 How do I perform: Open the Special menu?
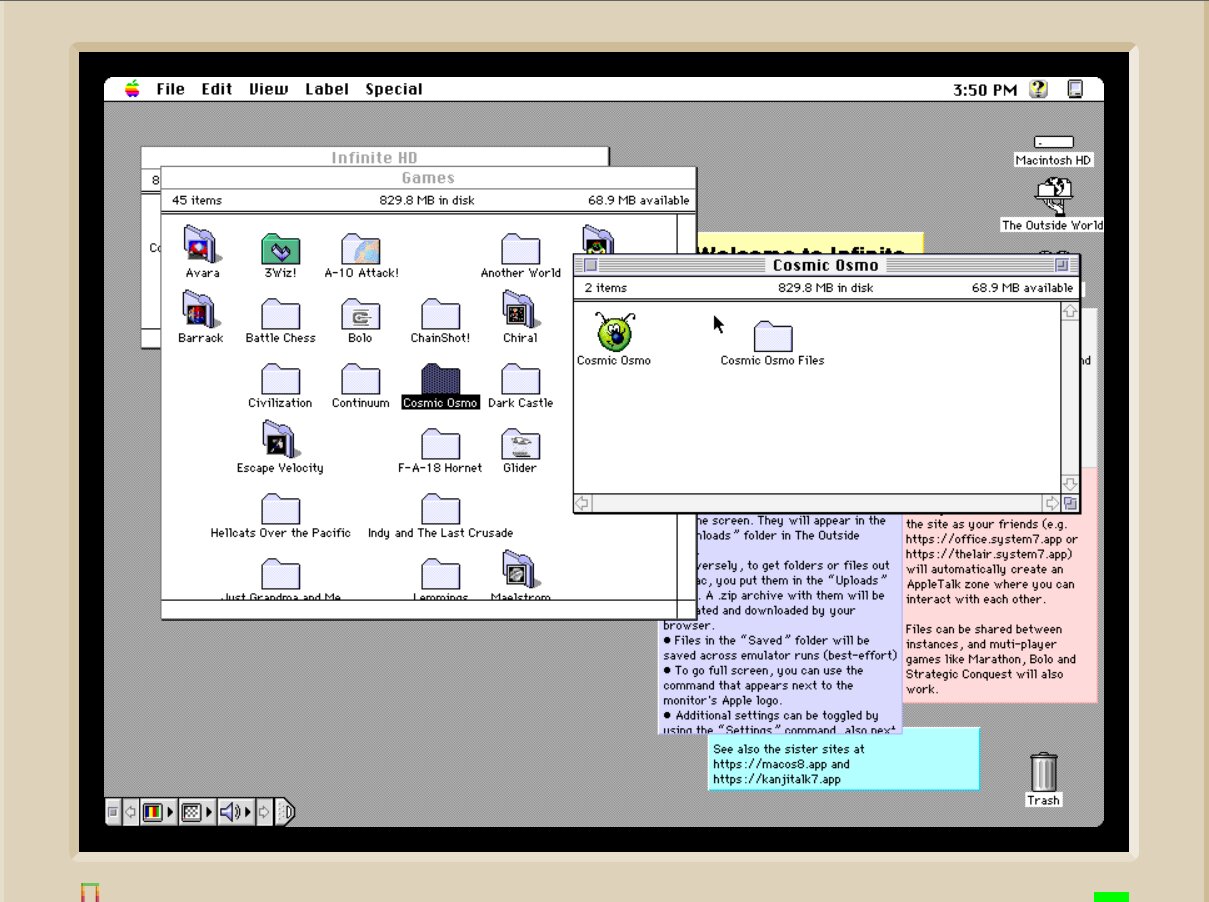394,89
